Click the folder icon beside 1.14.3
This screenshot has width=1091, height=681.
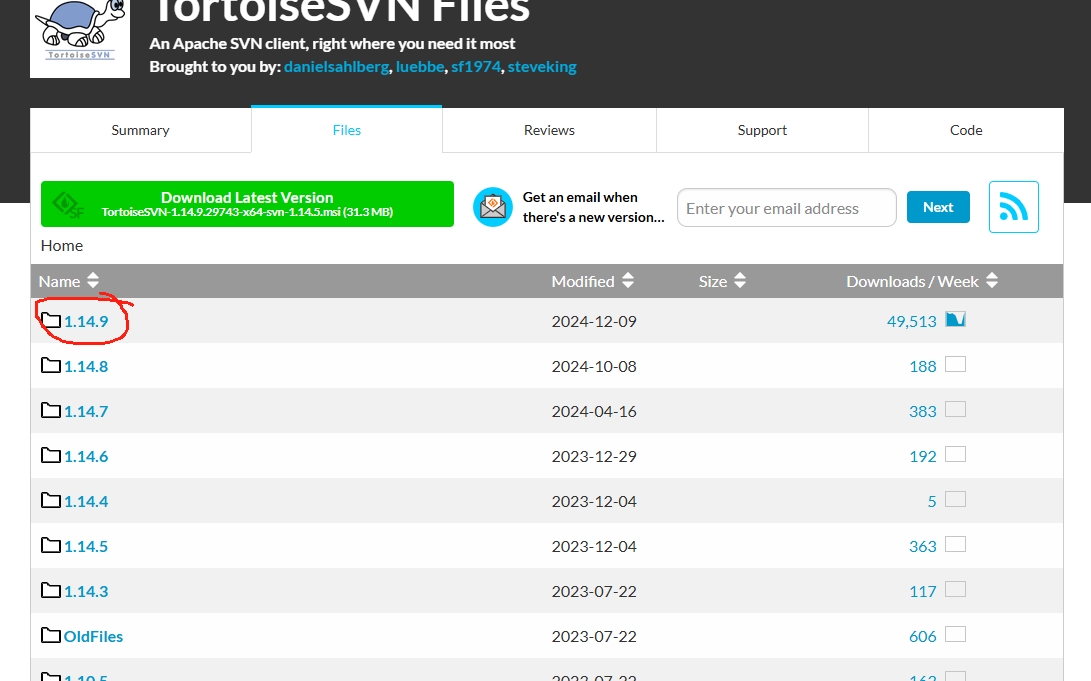(50, 591)
